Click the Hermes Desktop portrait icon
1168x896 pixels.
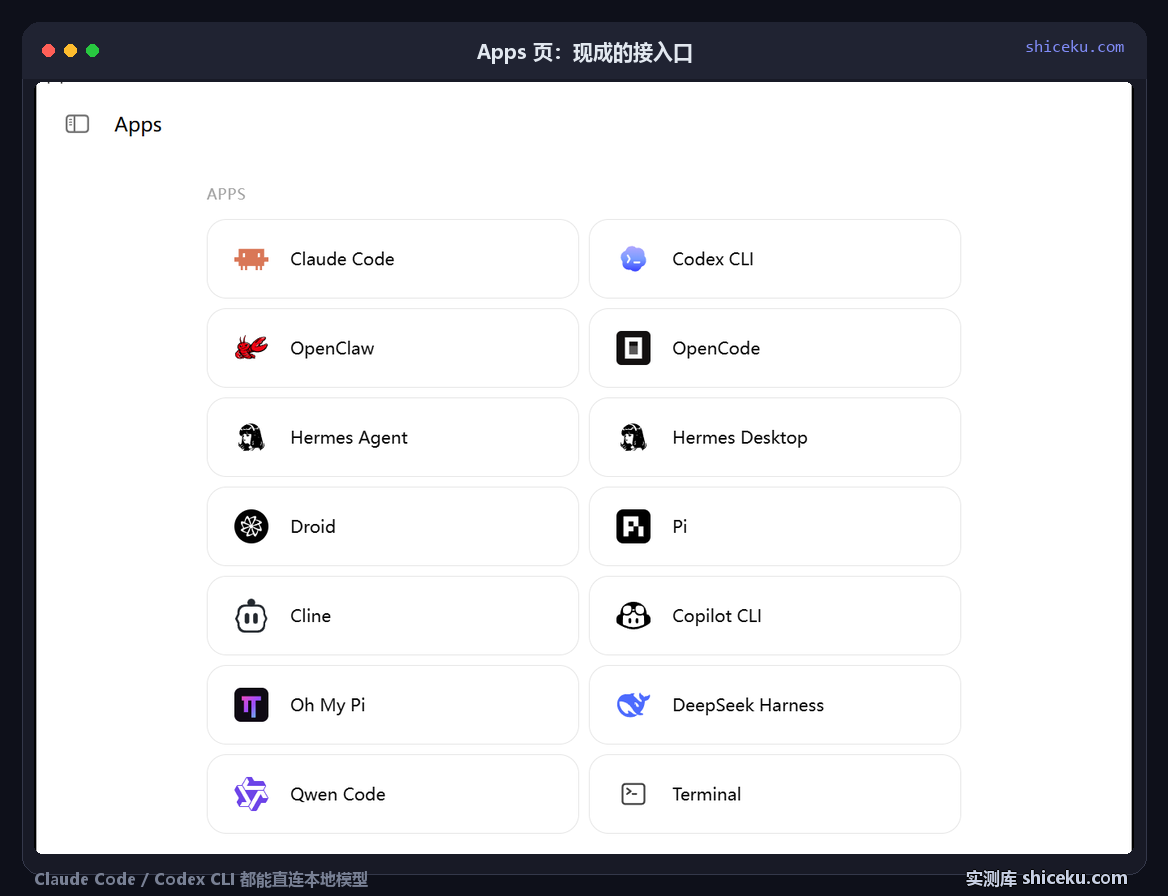click(633, 437)
